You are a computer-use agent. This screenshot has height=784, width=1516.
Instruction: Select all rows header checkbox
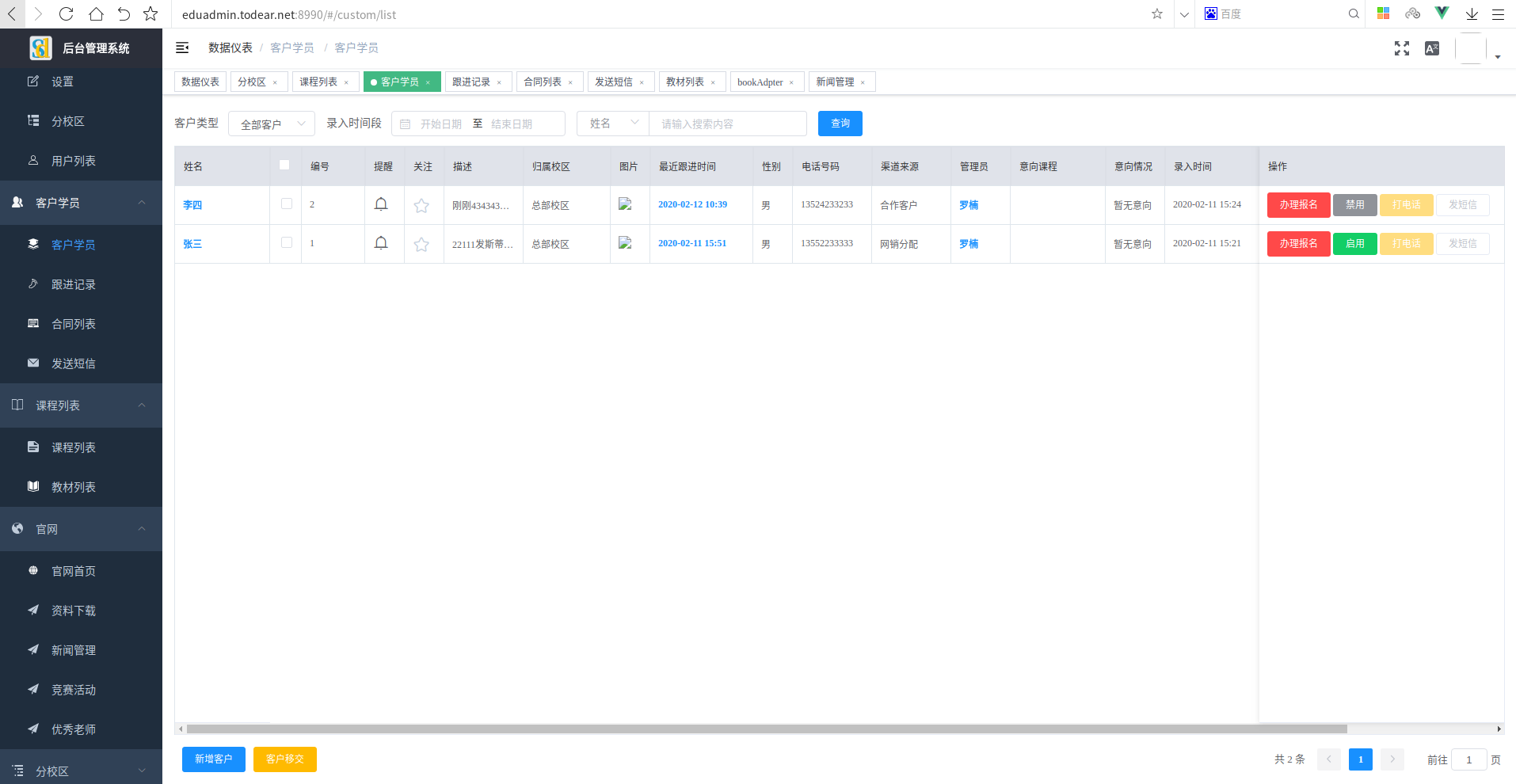click(284, 165)
